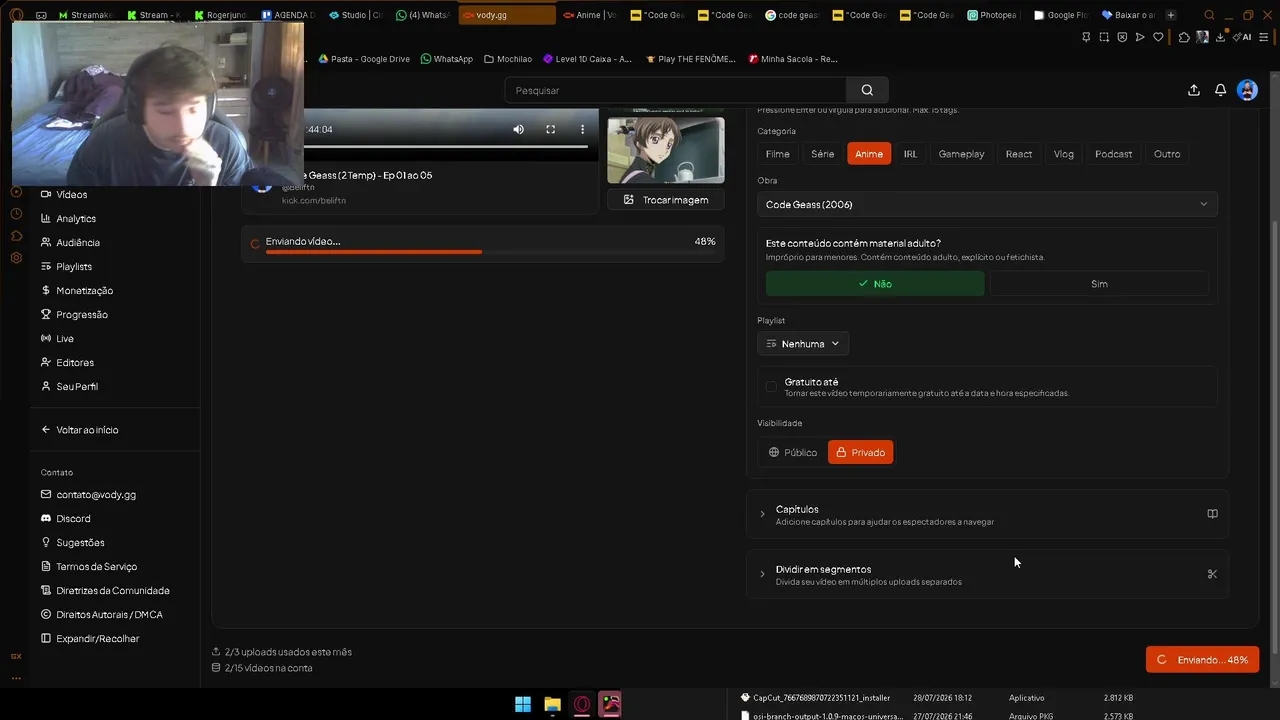1280x720 pixels.
Task: Open the contato@vody.gg email link
Action: pyautogui.click(x=88, y=494)
